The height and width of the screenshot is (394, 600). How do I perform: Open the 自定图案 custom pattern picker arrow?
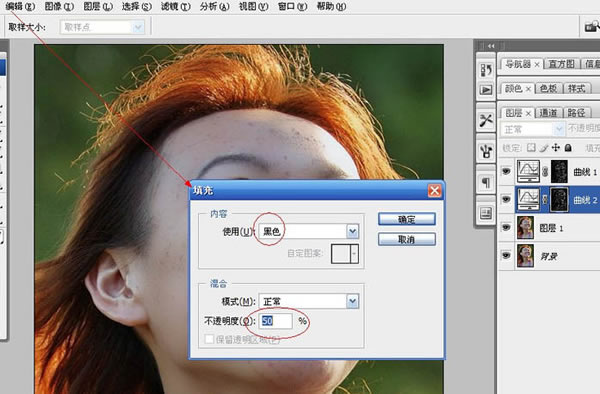coord(354,253)
